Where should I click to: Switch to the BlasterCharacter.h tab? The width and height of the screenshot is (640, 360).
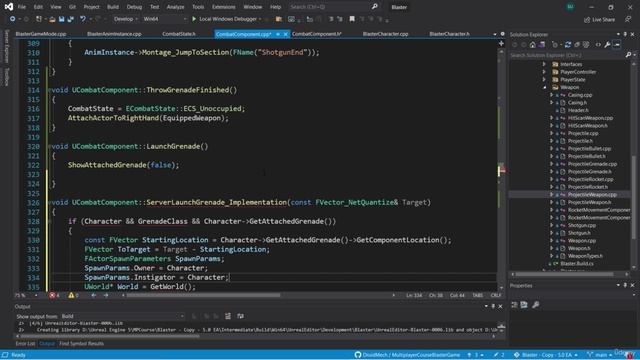coord(449,34)
